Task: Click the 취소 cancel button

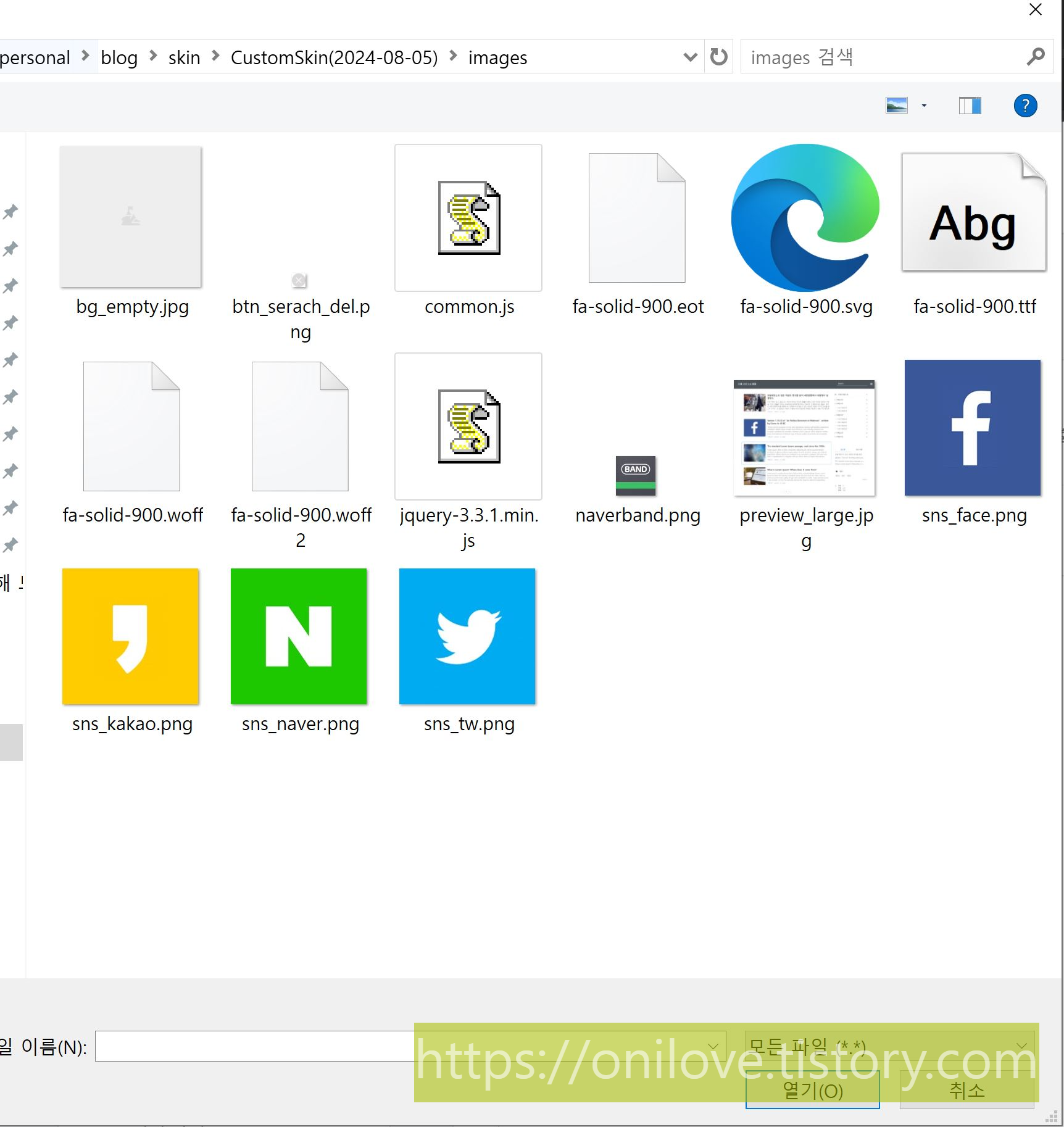Action: [x=966, y=1091]
